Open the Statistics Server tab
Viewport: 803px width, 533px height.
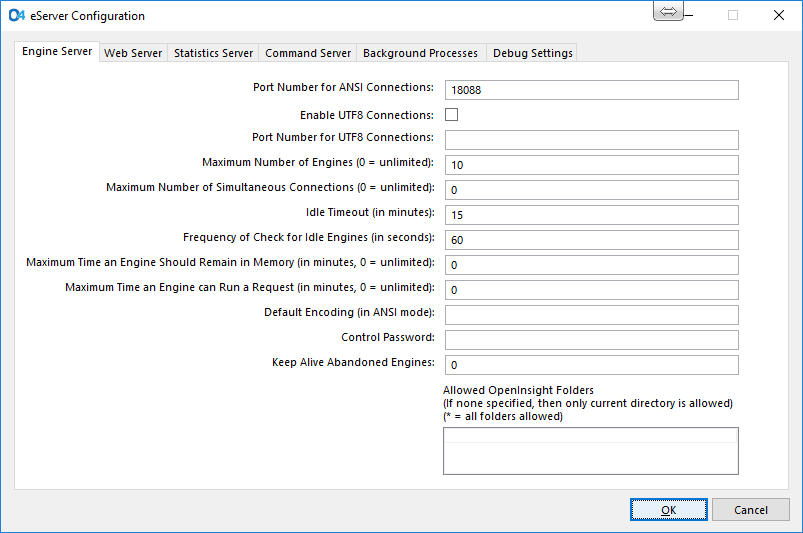coord(213,53)
